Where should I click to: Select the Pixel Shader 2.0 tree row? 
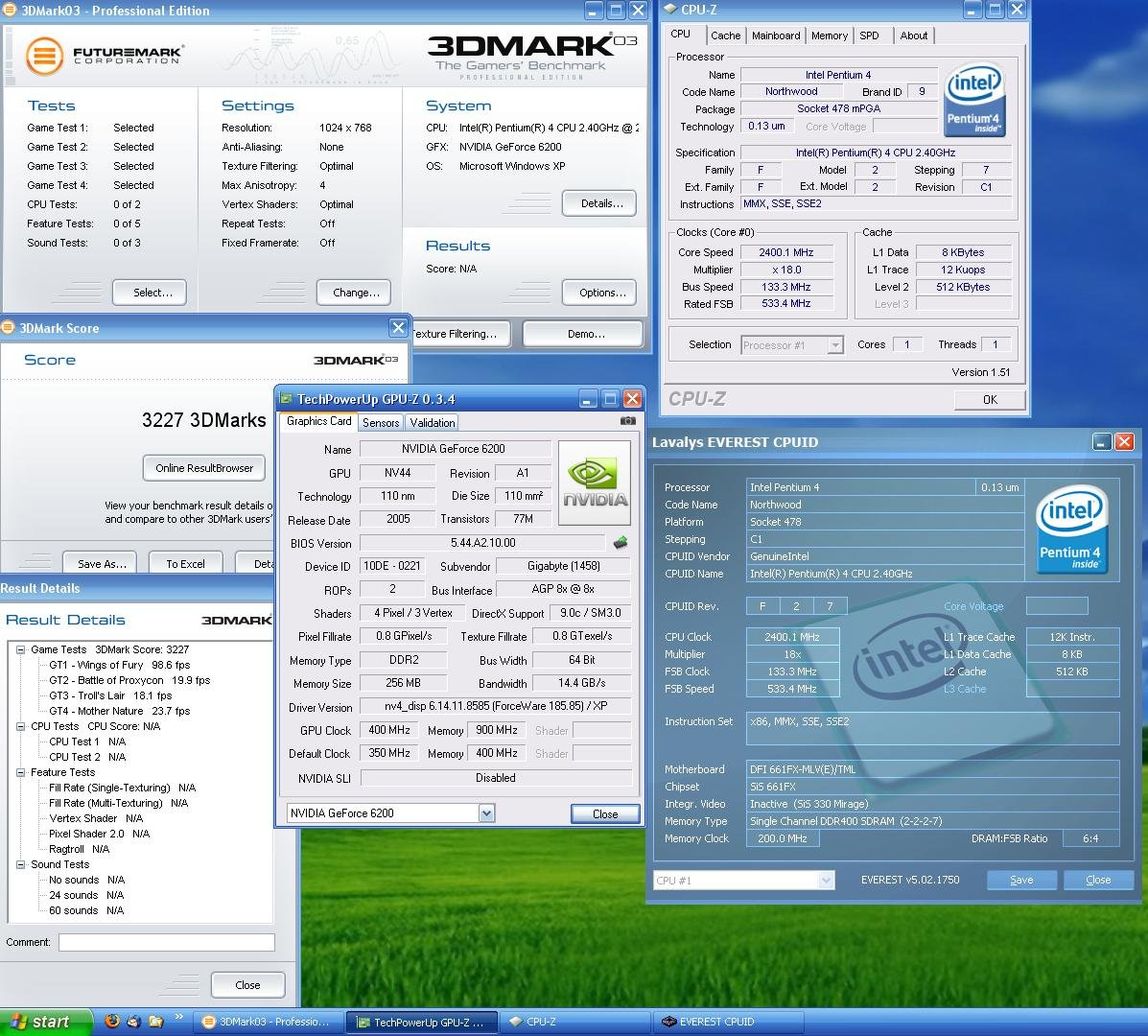(99, 834)
